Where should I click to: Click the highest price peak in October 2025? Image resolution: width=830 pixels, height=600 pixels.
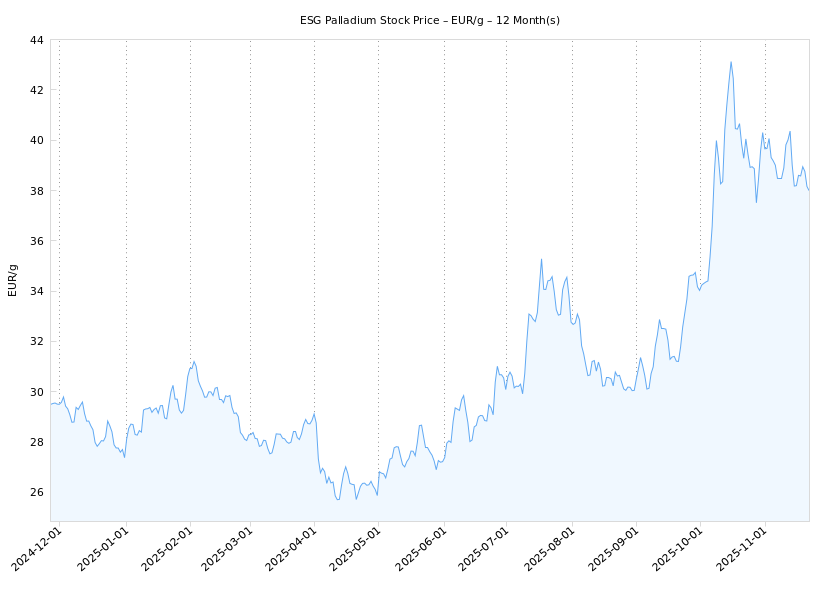pos(731,62)
